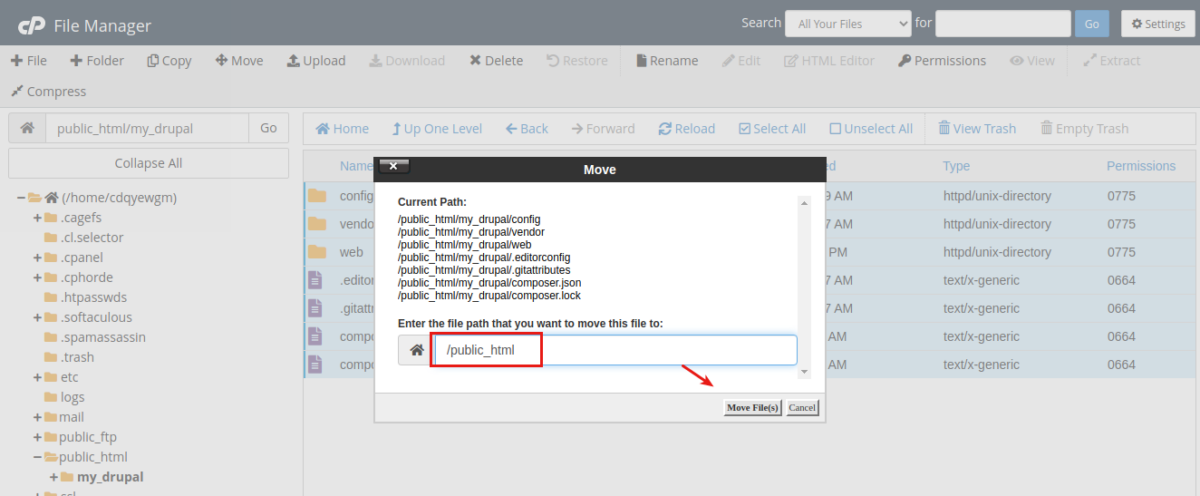Sort by the Type column header
This screenshot has height=496, width=1200.
point(956,166)
